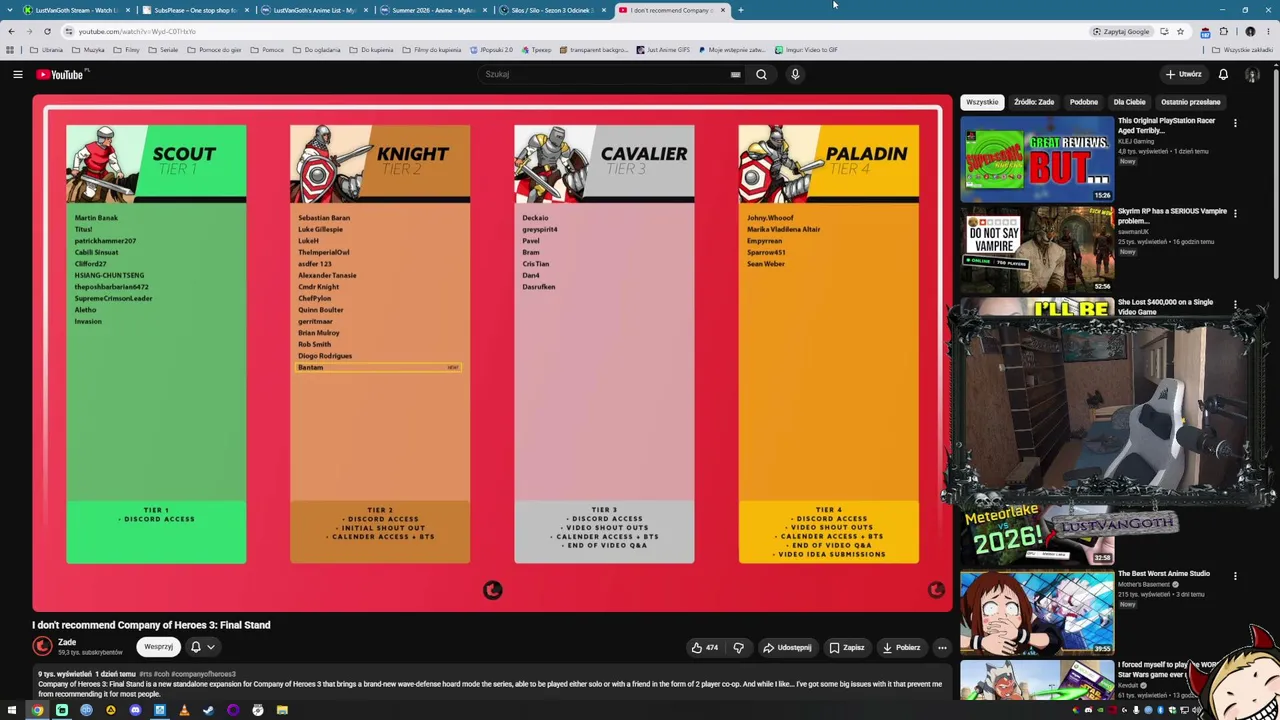The image size is (1280, 720).
Task: Open File Explorer from the taskbar
Action: [282, 710]
